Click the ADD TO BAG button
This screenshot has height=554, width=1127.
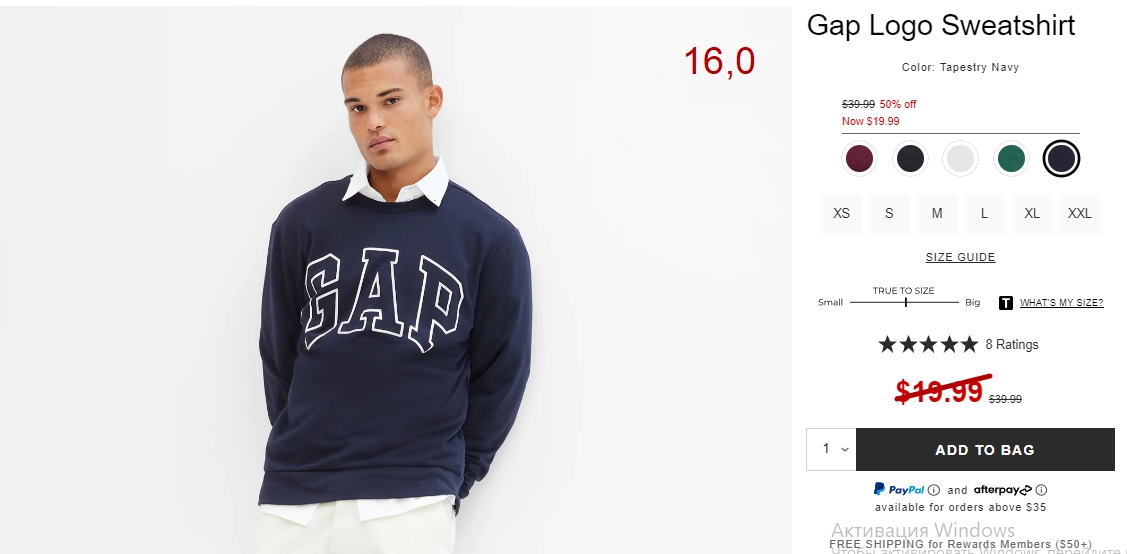pos(985,450)
